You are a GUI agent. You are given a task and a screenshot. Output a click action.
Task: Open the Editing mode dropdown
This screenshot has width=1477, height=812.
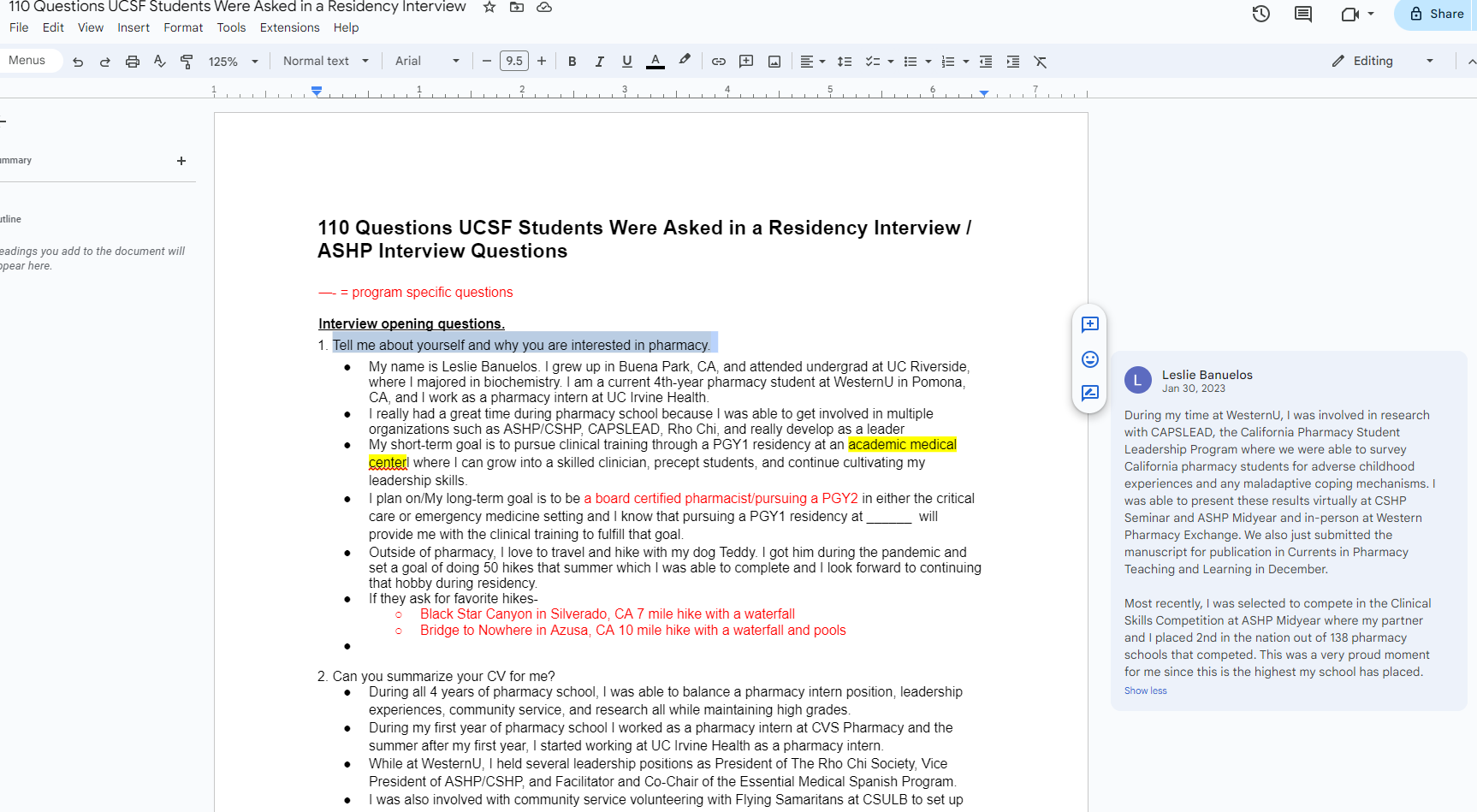tap(1383, 61)
